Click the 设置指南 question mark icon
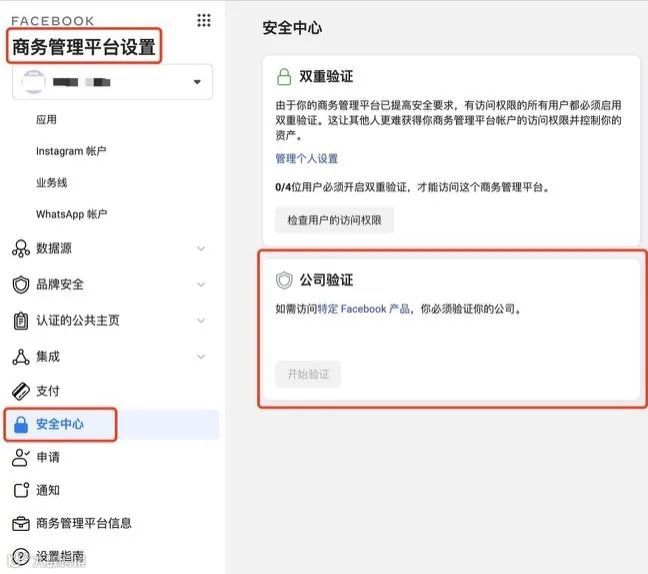 tap(21, 556)
